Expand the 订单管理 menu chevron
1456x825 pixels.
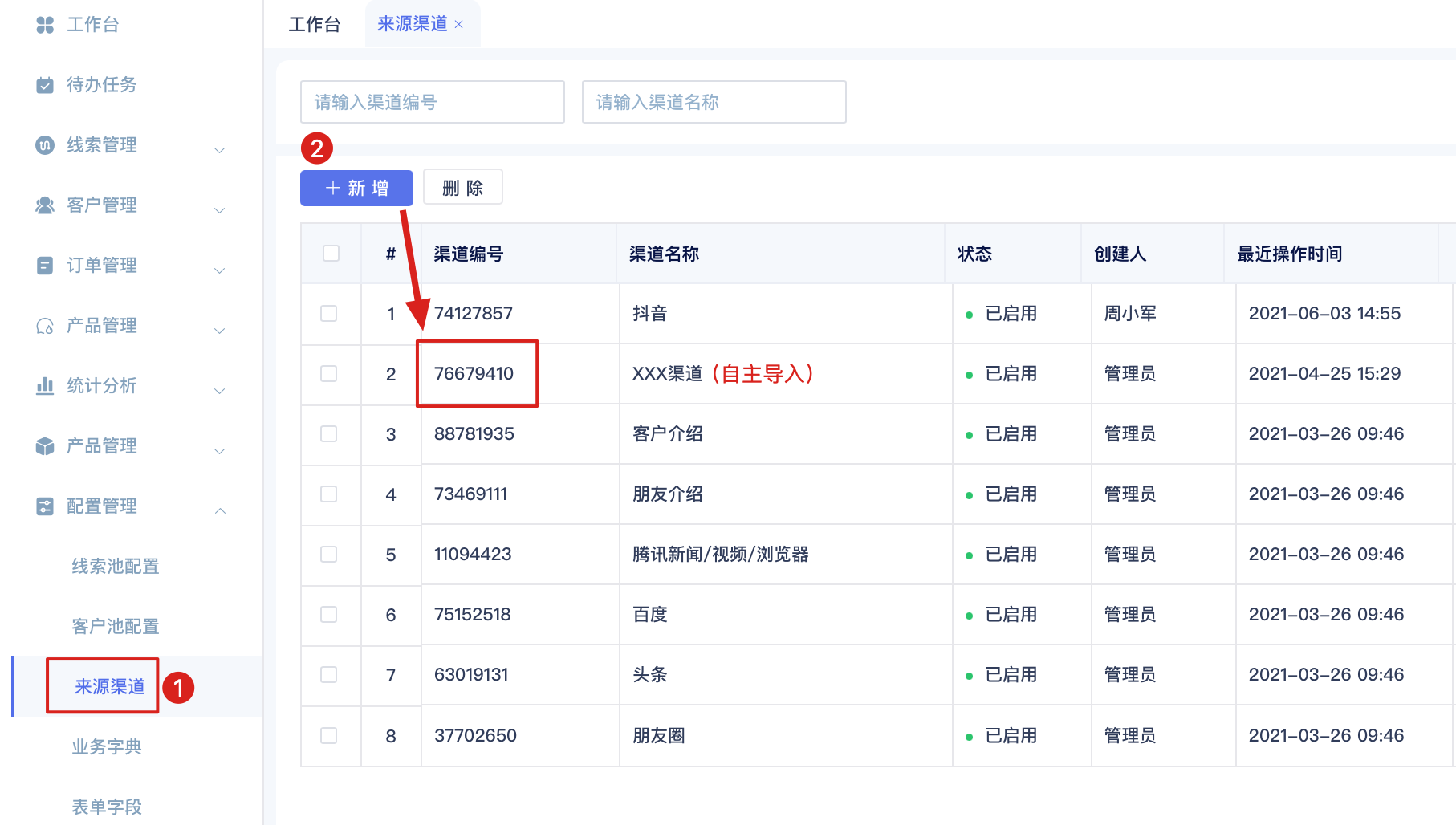[220, 270]
